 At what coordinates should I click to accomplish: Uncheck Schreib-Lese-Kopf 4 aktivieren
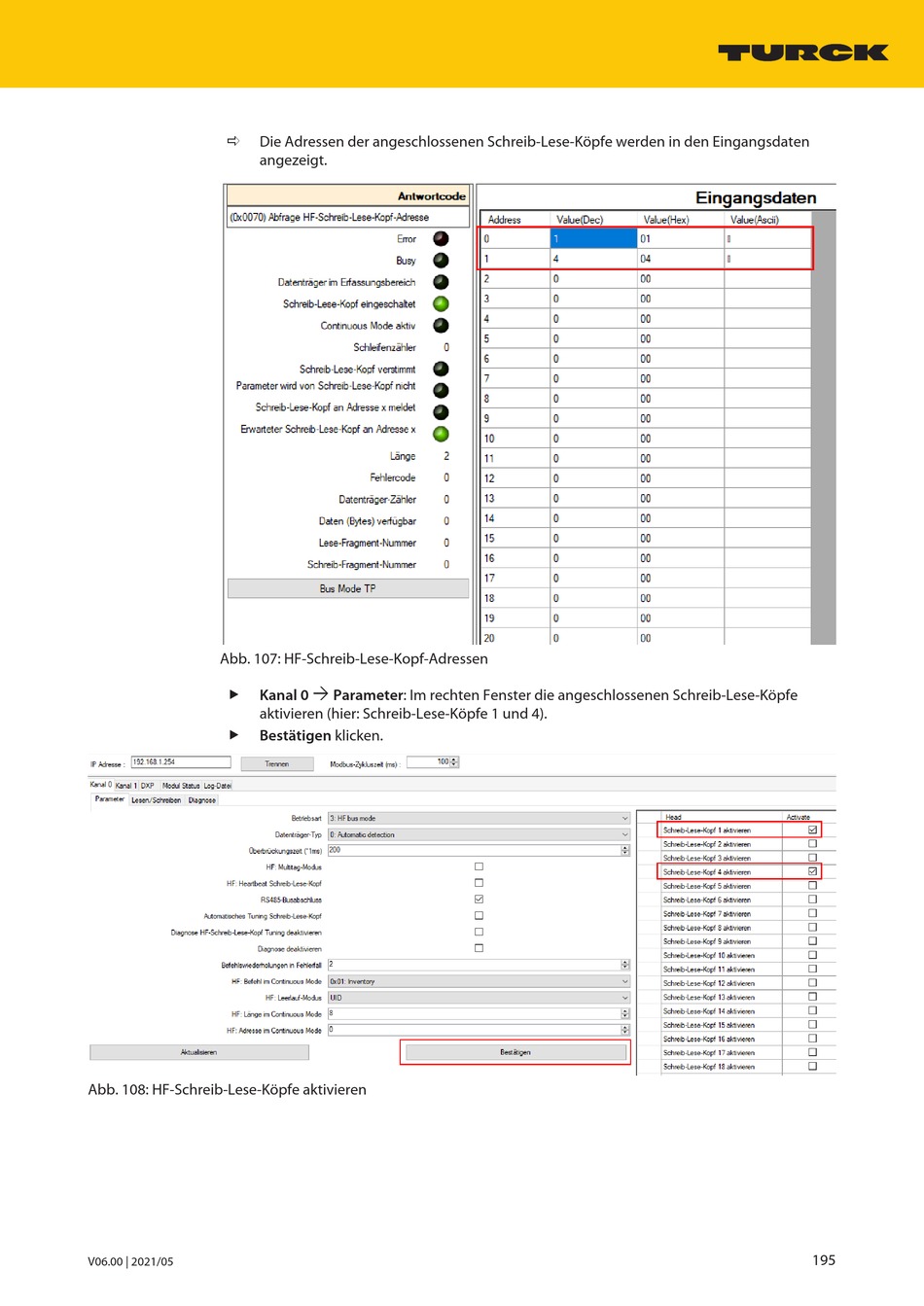(812, 871)
